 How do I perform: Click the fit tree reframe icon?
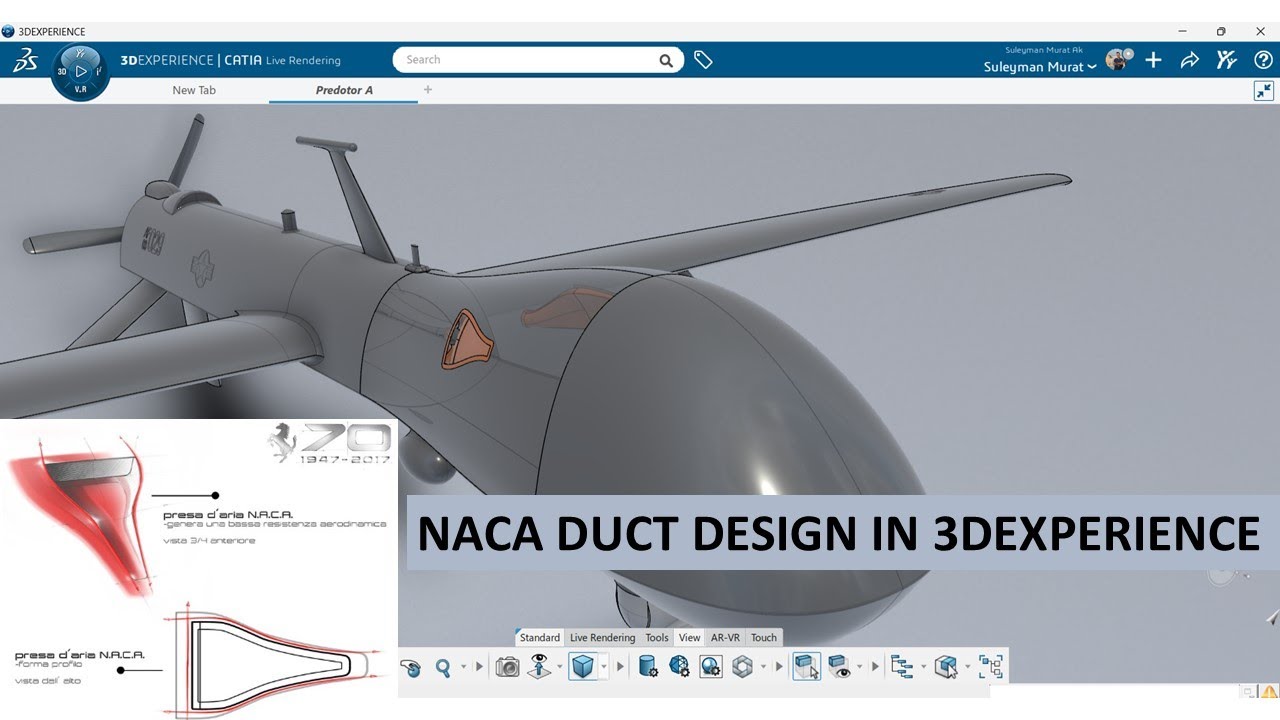pyautogui.click(x=991, y=667)
